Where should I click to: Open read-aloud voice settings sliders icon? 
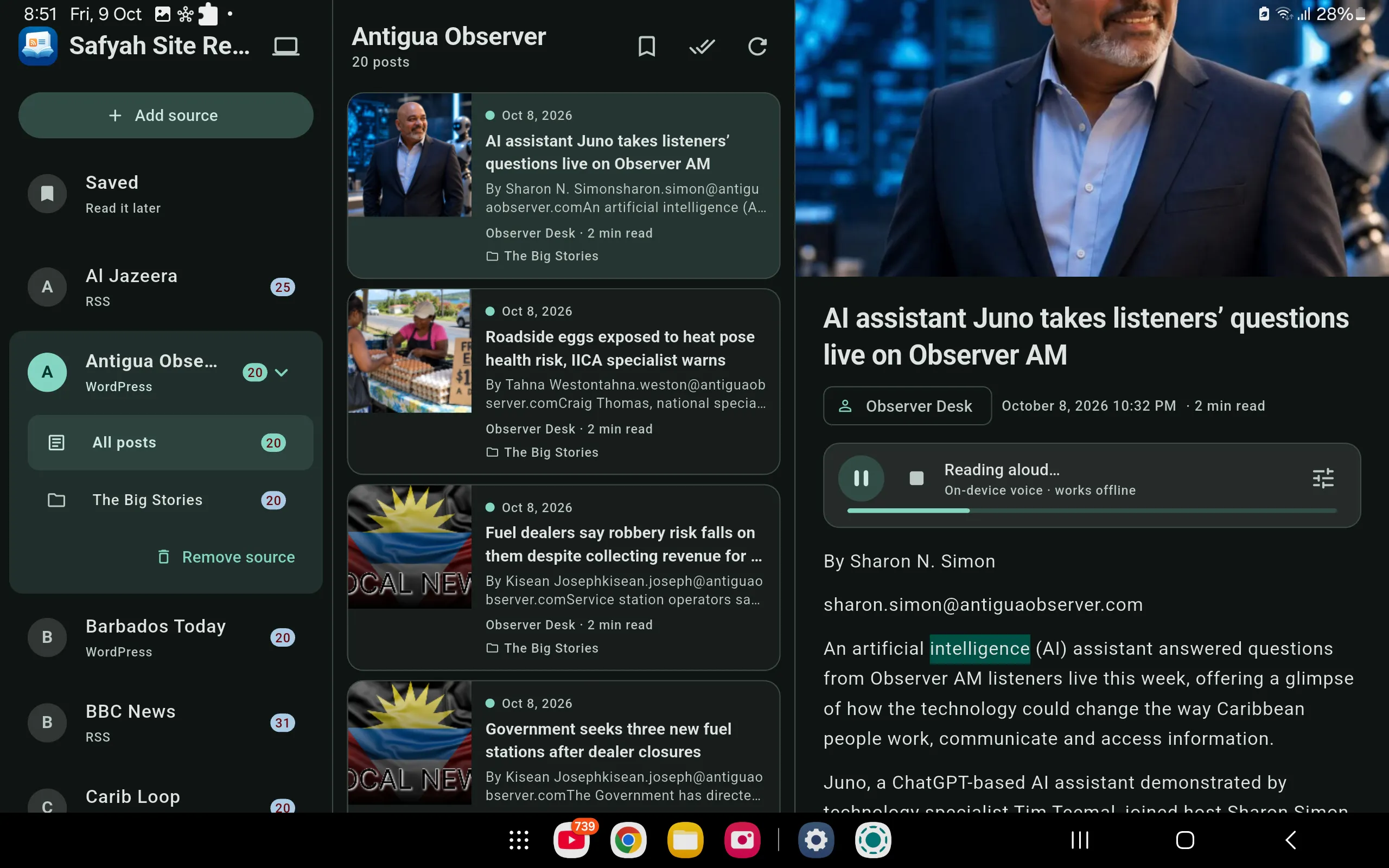pyautogui.click(x=1322, y=478)
